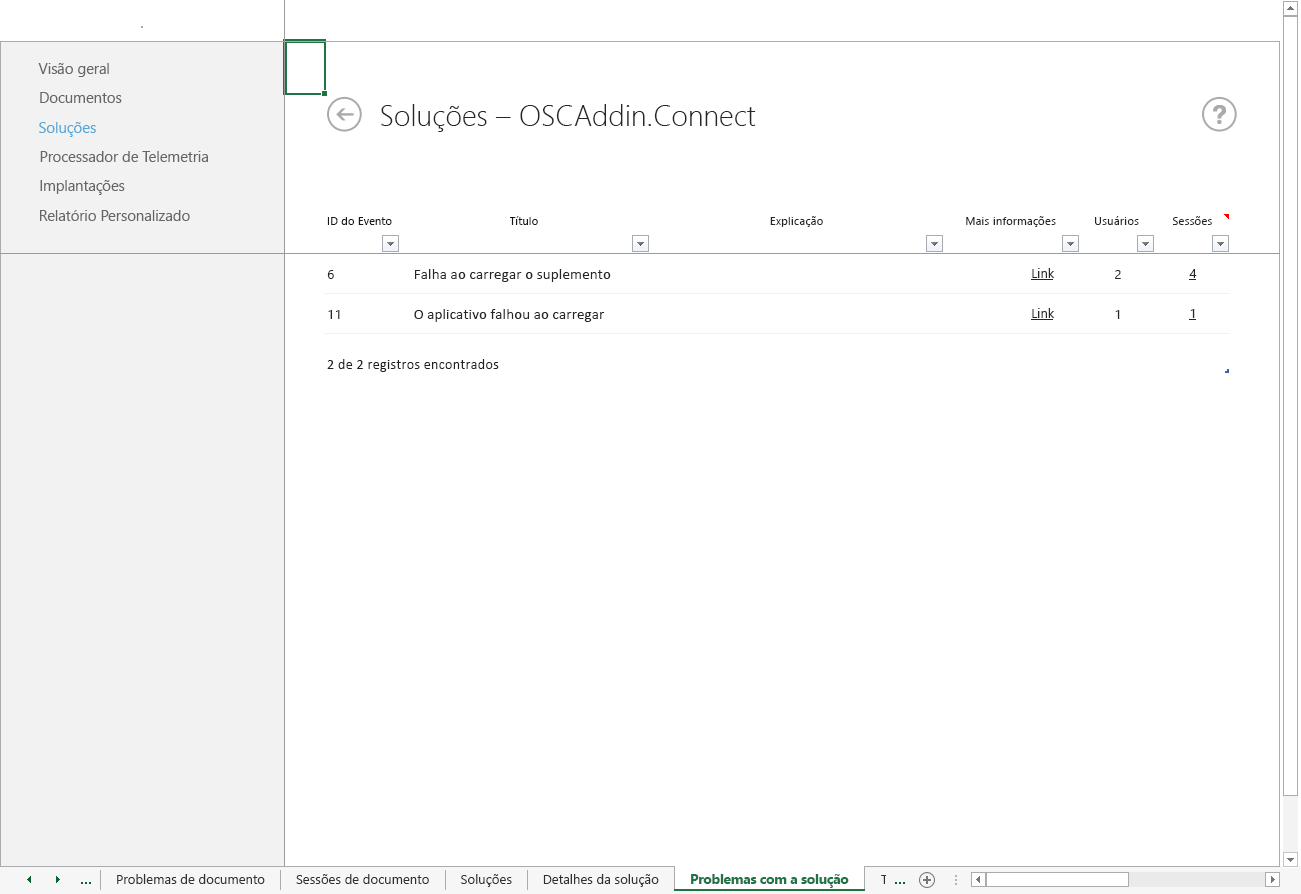Viewport: 1301px width, 894px height.
Task: Click Link for Falha ao carregar o suplemento
Action: point(1042,274)
